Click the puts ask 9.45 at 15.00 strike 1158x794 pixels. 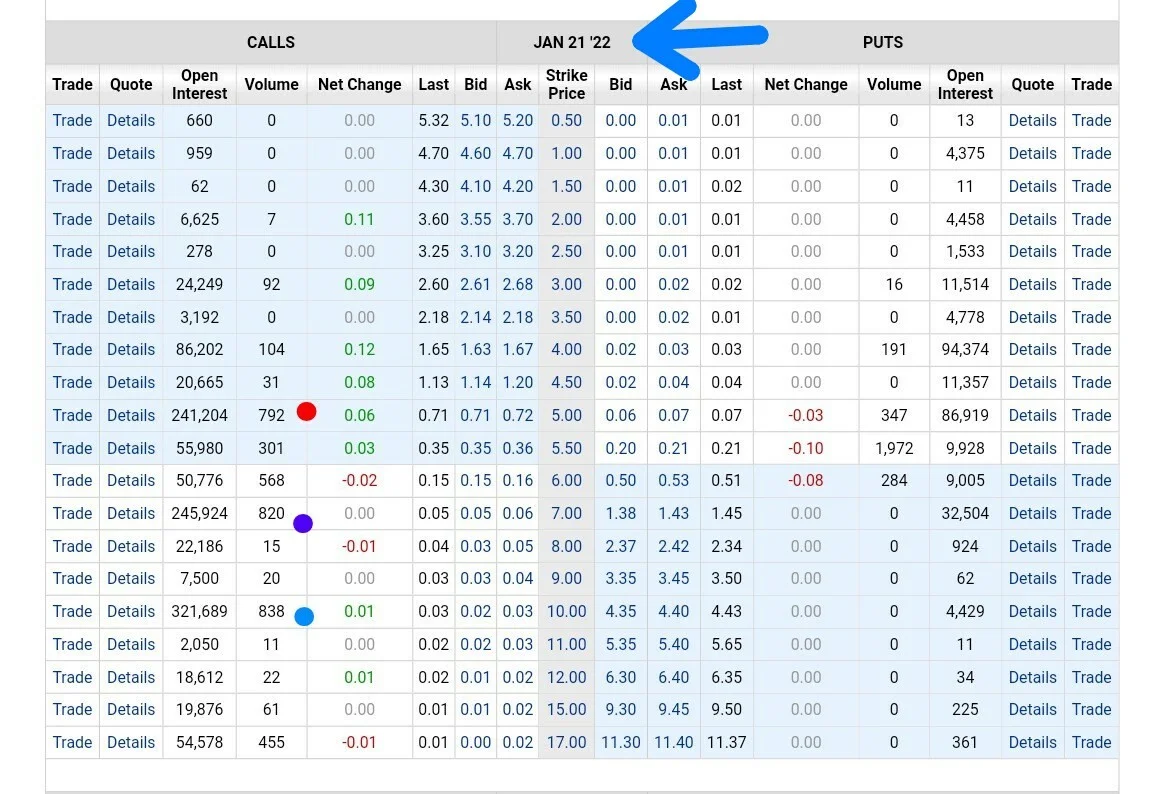coord(674,709)
